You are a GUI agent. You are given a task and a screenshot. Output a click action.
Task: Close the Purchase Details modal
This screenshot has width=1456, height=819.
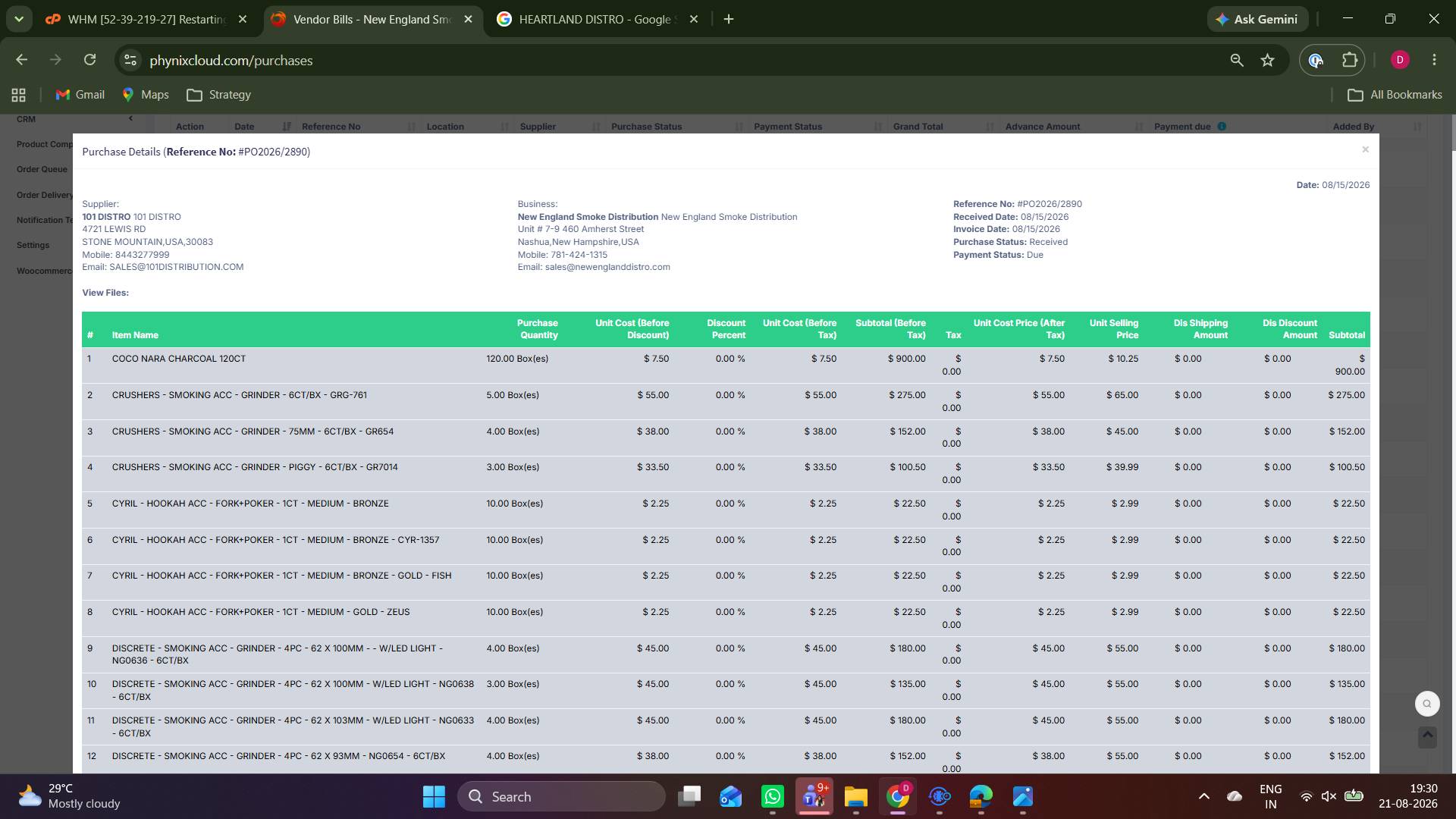[x=1365, y=149]
